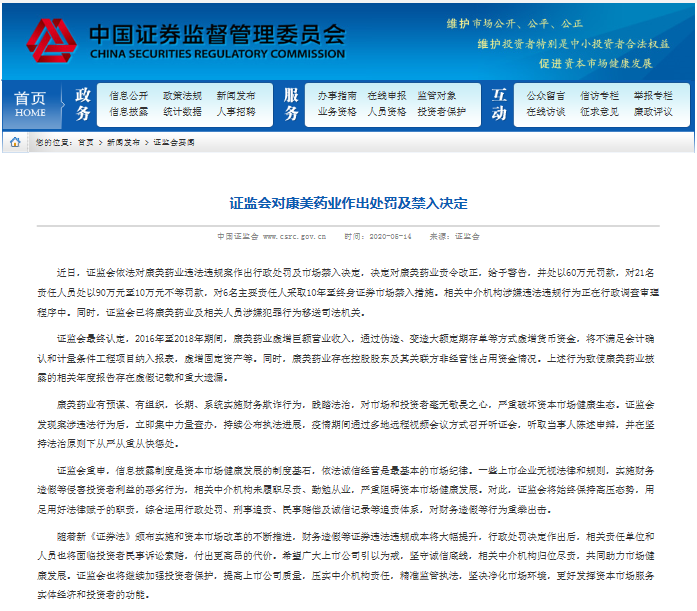Click the 互动 section heading
Viewport: 697px width, 611px height.
point(499,104)
